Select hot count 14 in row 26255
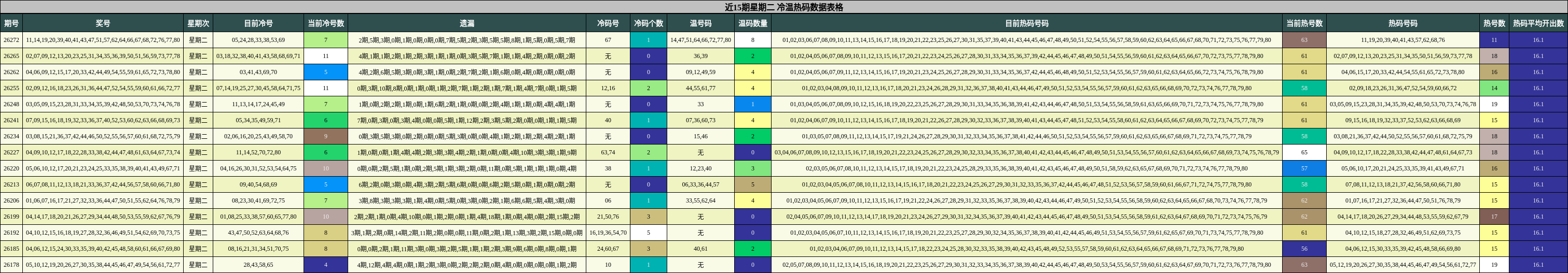 (x=1494, y=88)
